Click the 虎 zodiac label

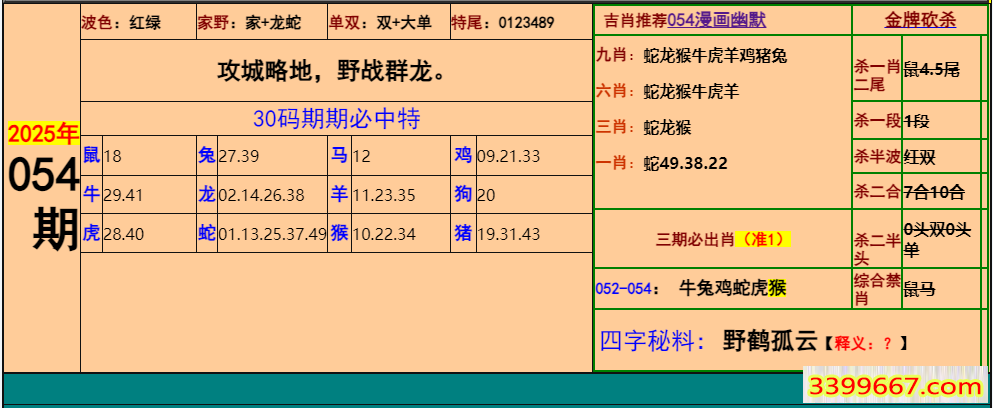tap(92, 233)
